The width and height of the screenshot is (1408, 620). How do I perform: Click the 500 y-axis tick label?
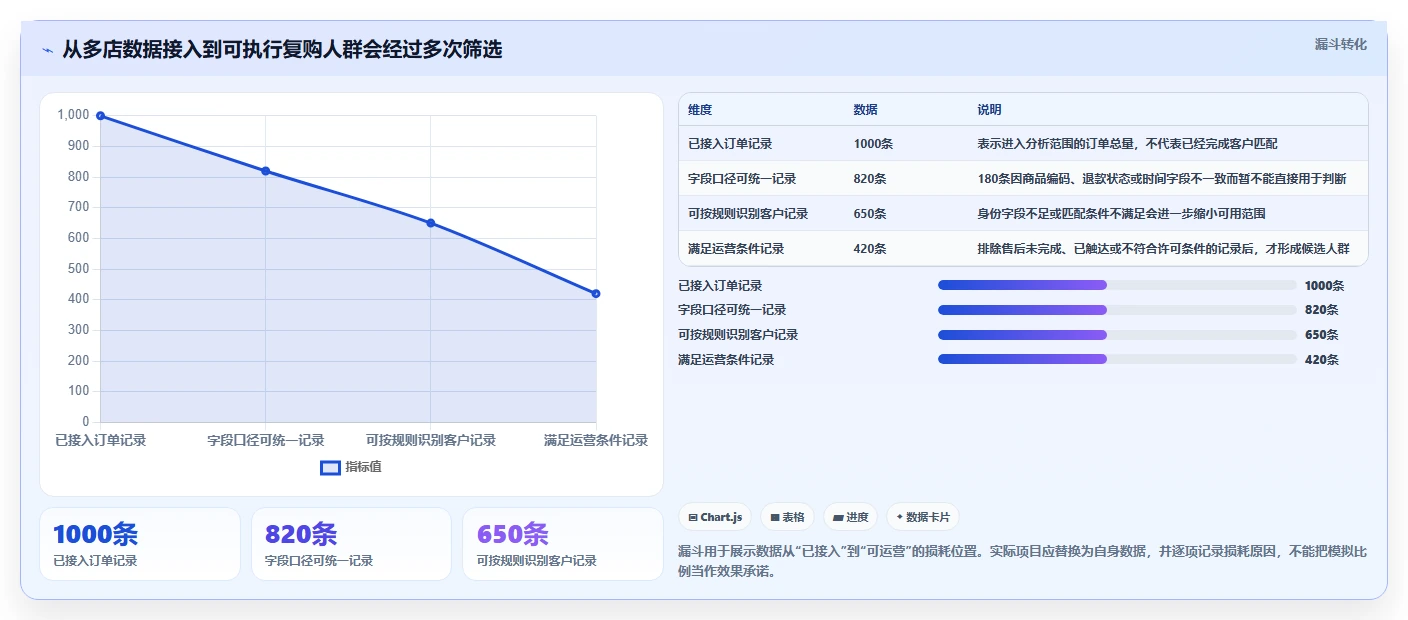pos(79,268)
